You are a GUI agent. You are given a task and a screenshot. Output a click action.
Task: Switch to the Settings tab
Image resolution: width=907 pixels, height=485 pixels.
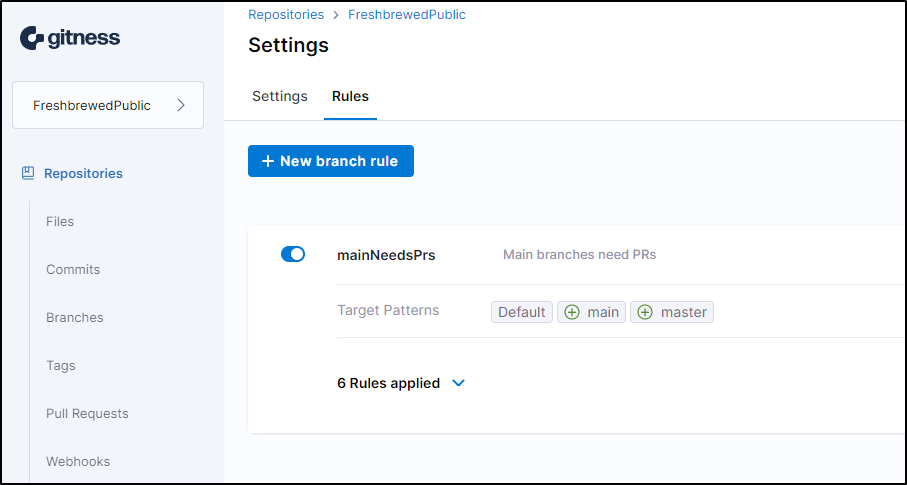[x=279, y=96]
